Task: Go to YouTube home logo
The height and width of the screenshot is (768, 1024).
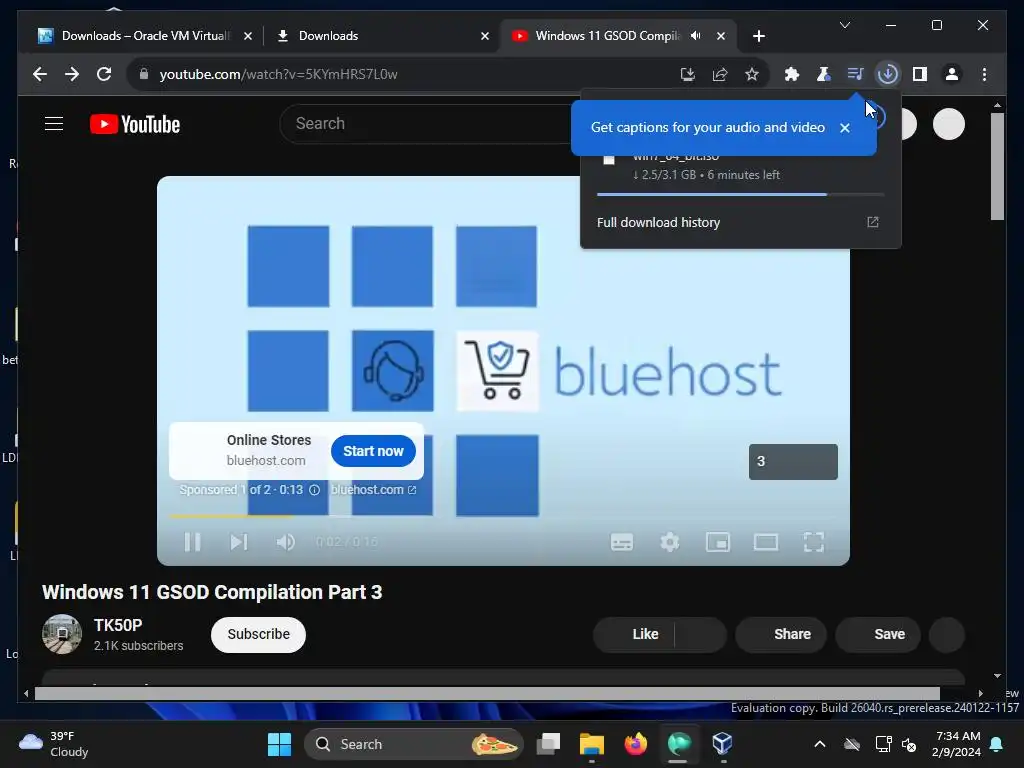Action: click(x=135, y=124)
